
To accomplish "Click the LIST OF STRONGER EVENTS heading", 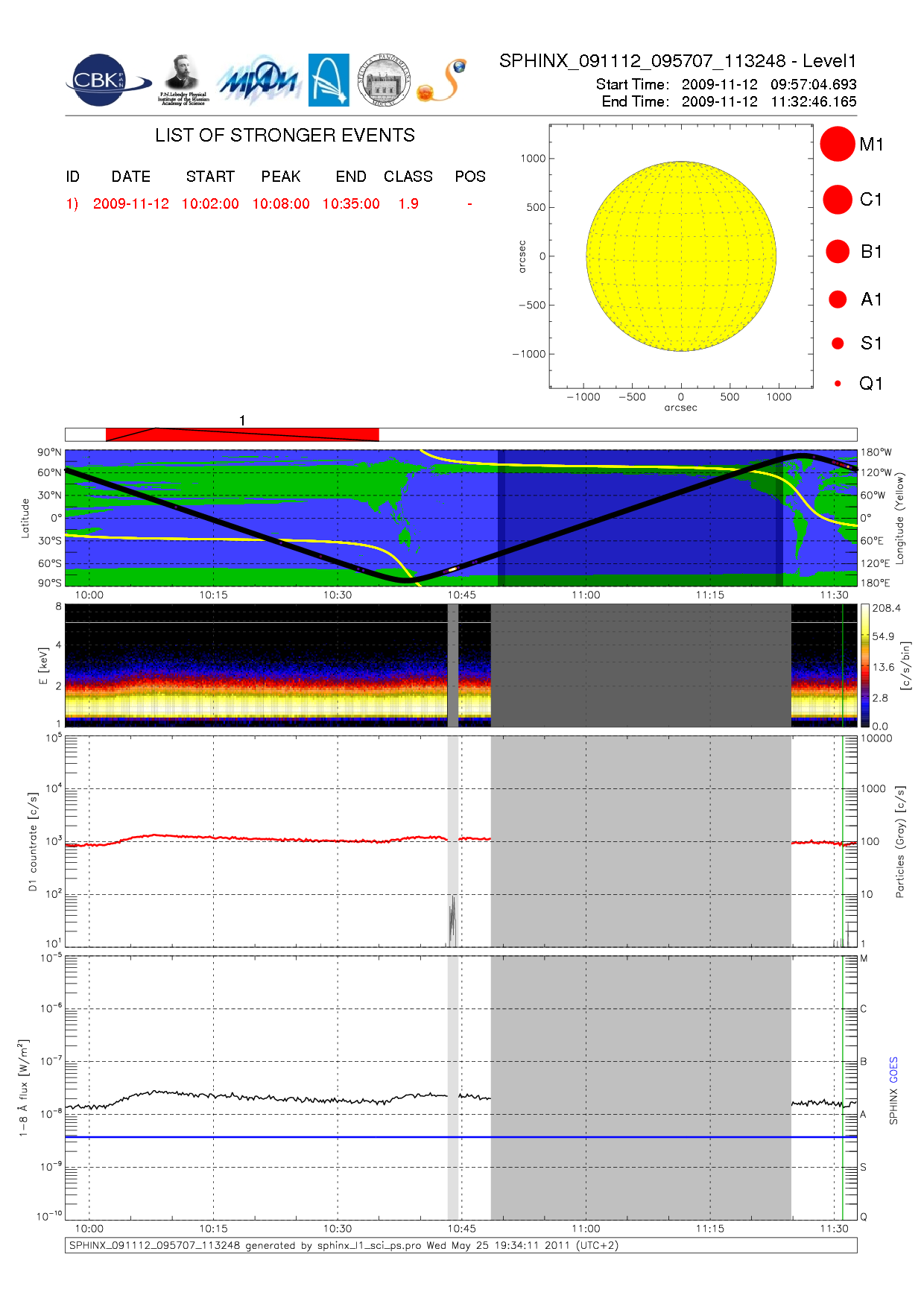I will tap(285, 136).
